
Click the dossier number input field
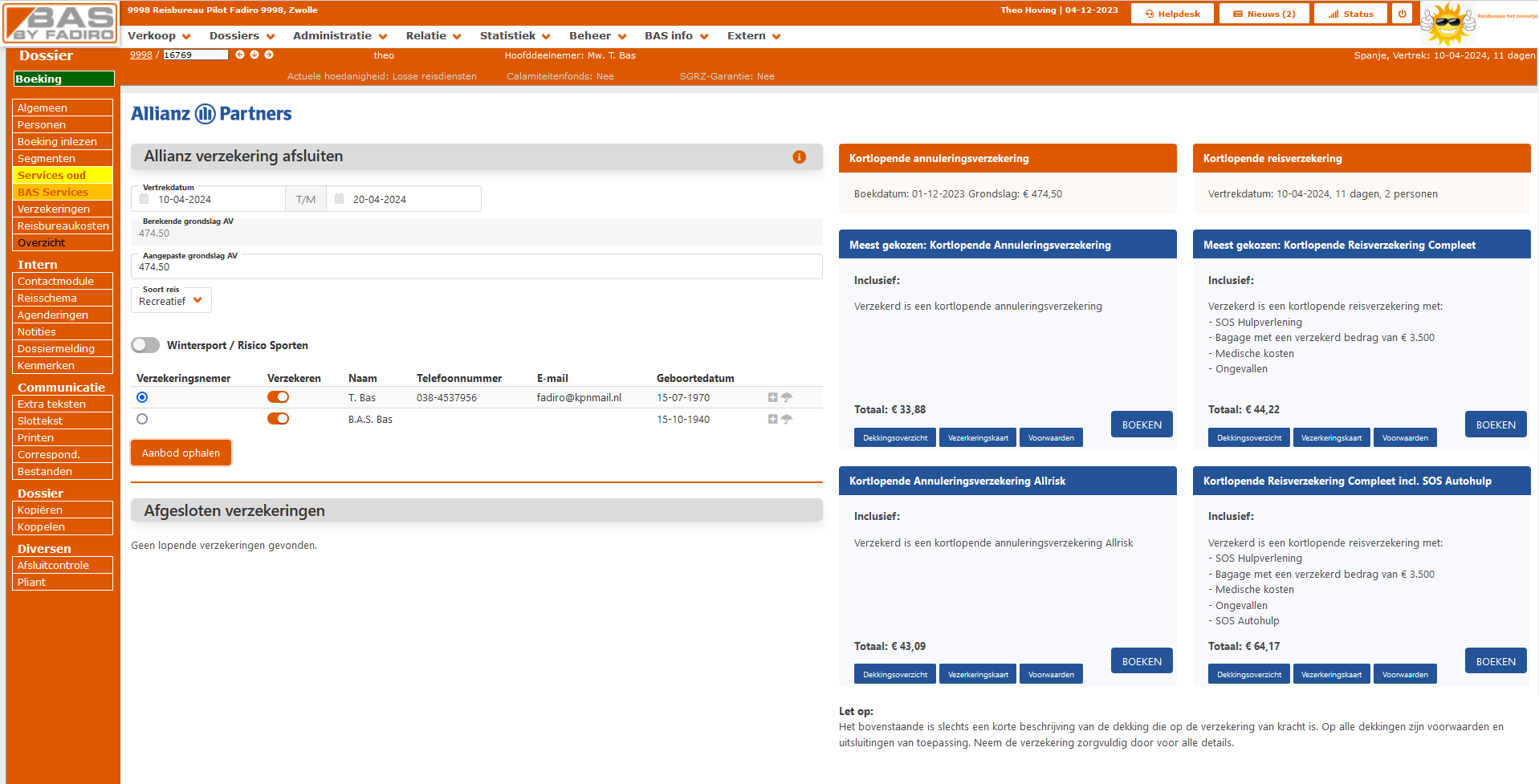(196, 55)
